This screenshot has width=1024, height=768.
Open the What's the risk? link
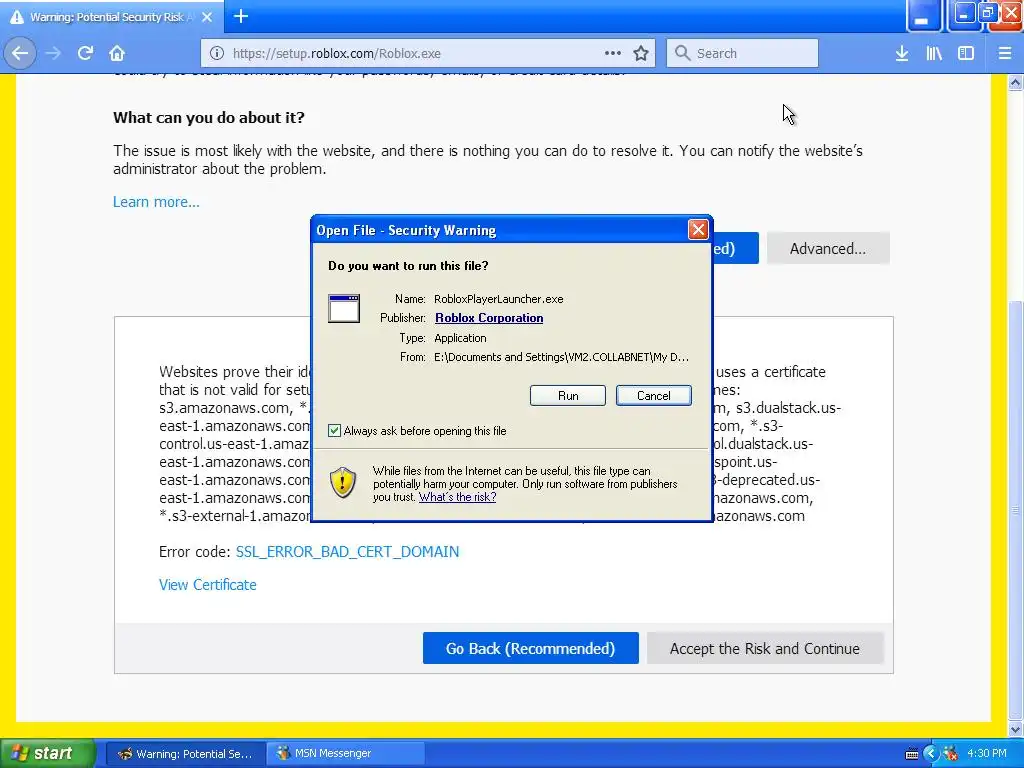click(457, 497)
